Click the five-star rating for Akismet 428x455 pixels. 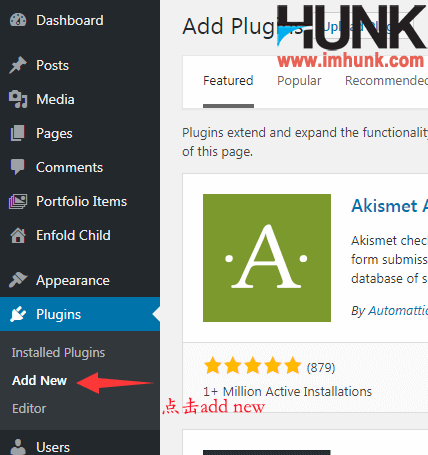(x=252, y=365)
